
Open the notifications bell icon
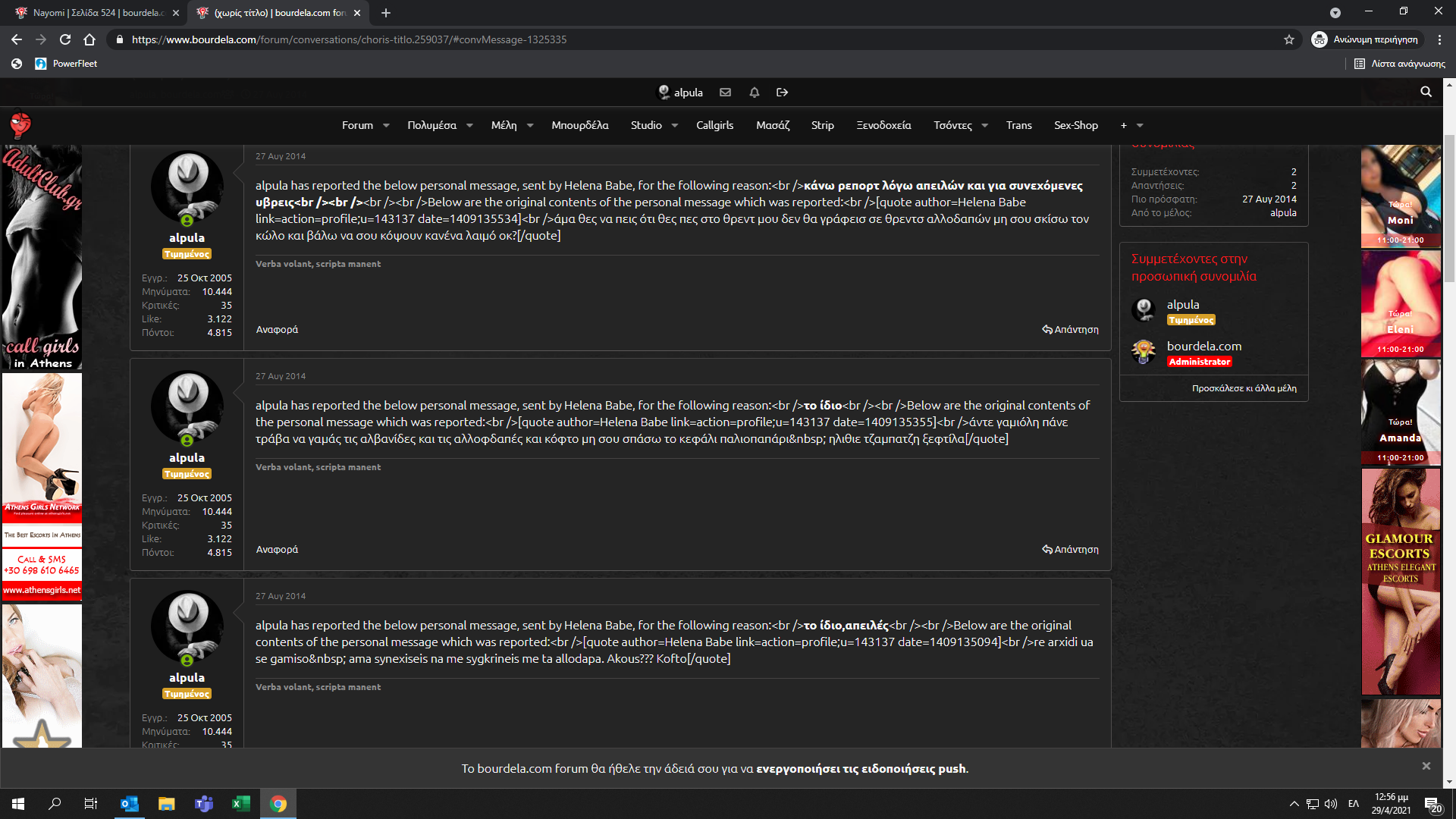(x=754, y=93)
